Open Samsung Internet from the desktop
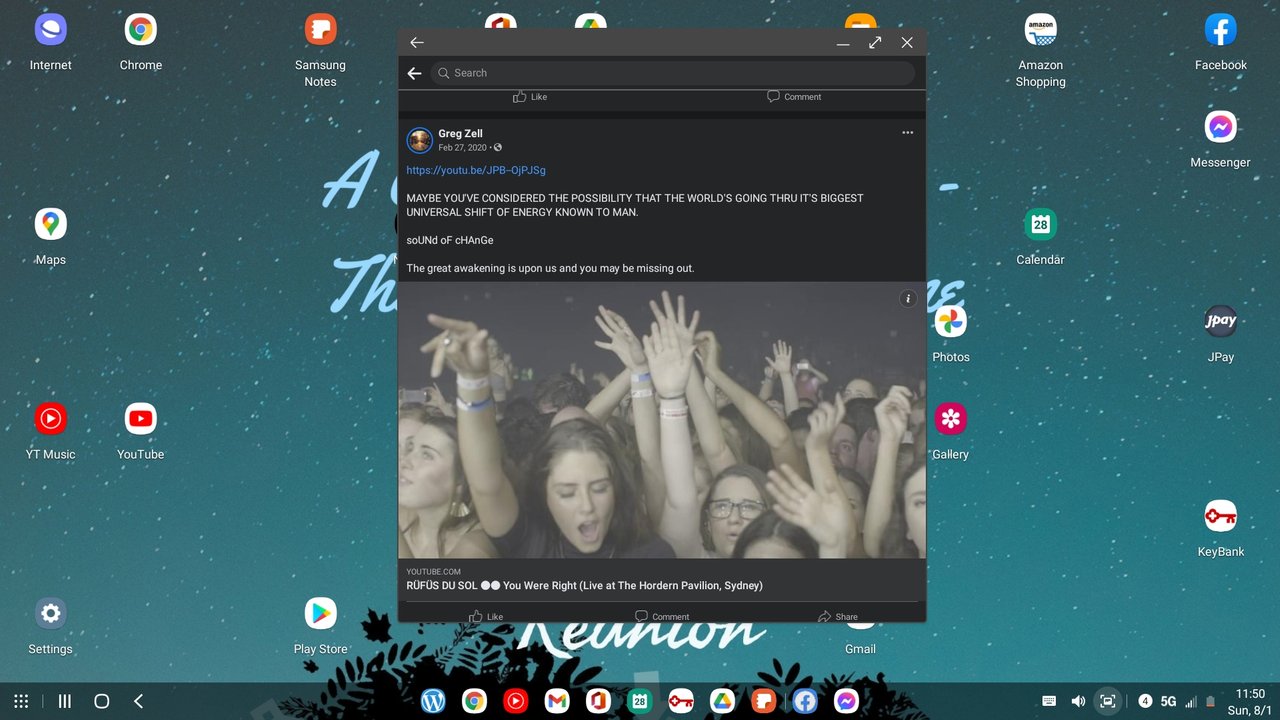 pos(50,30)
